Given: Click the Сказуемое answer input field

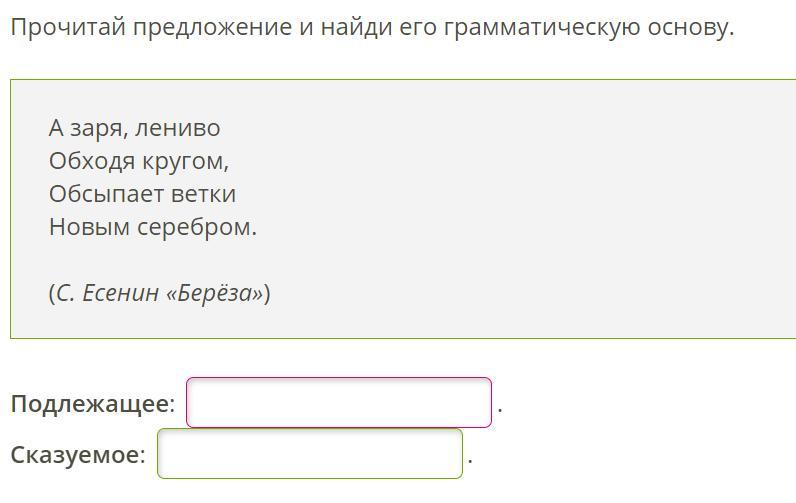Looking at the screenshot, I should click(x=310, y=454).
